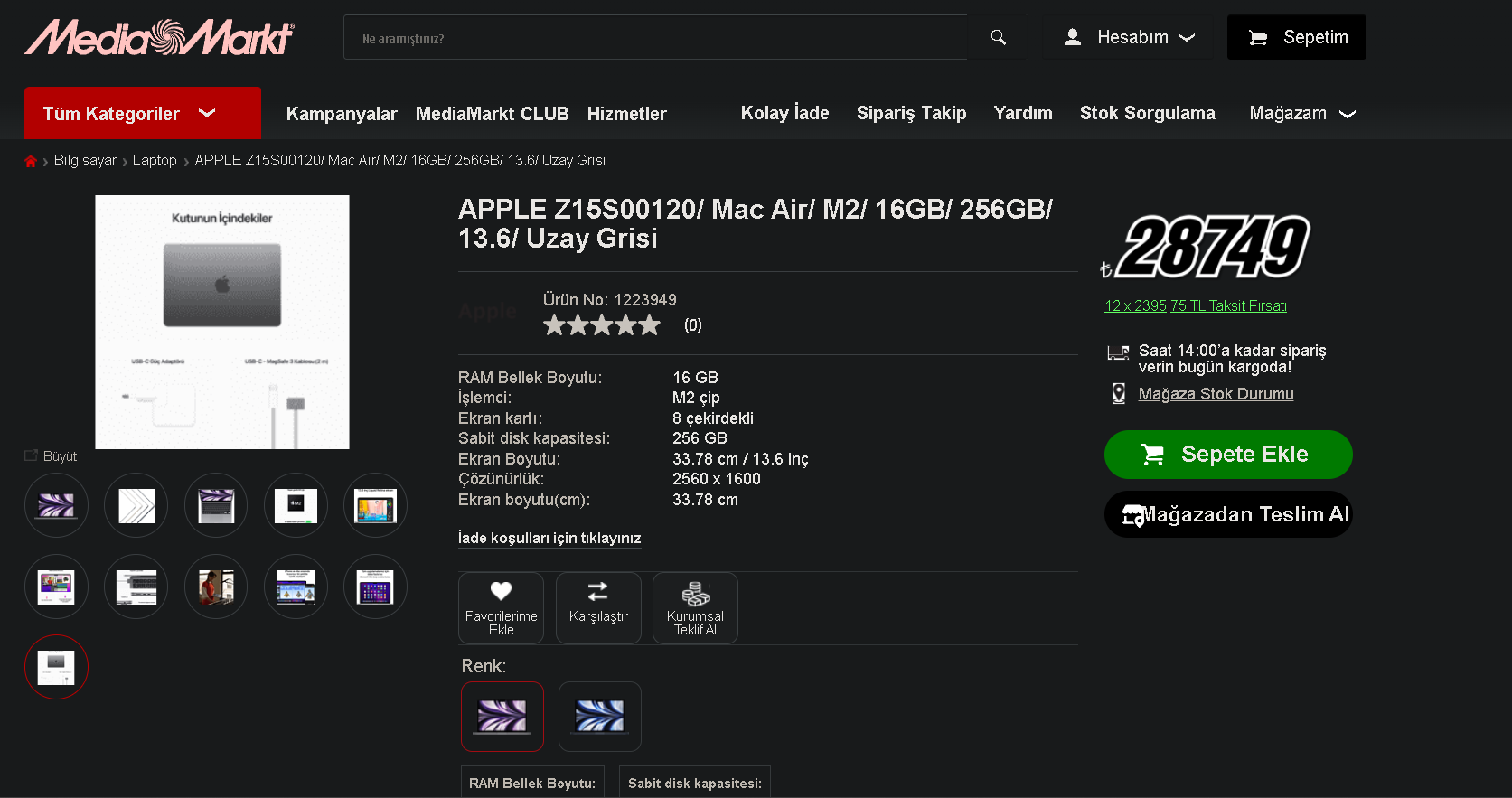Image resolution: width=1512 pixels, height=798 pixels.
Task: Select the red-outlined box contents thumbnail
Action: pos(56,667)
